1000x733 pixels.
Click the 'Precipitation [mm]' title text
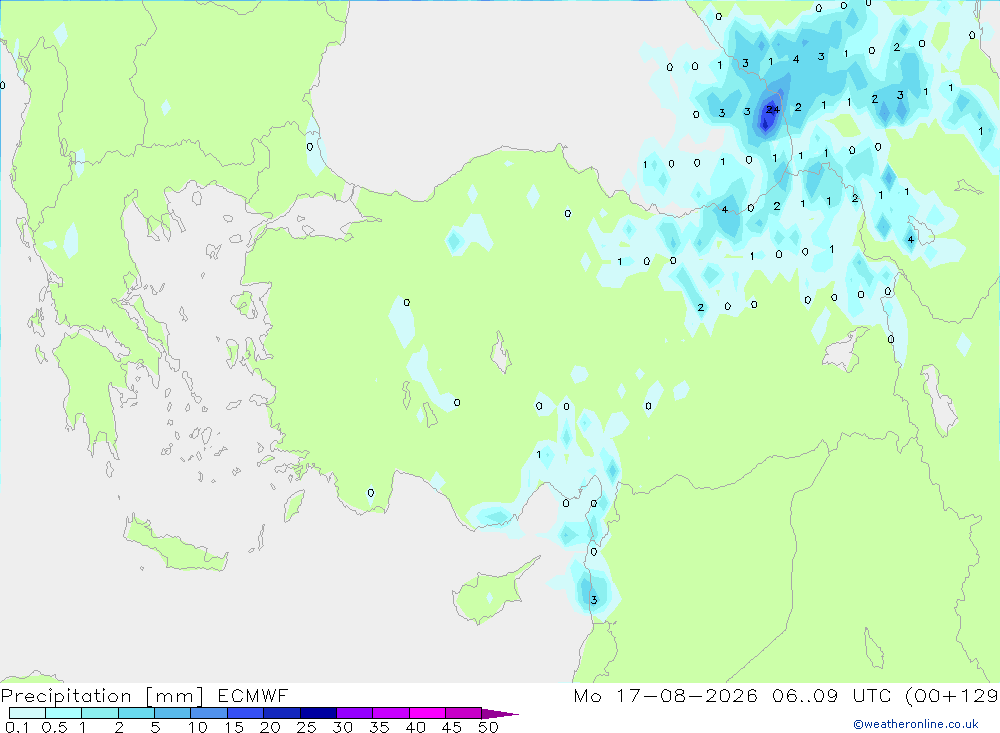coord(102,696)
